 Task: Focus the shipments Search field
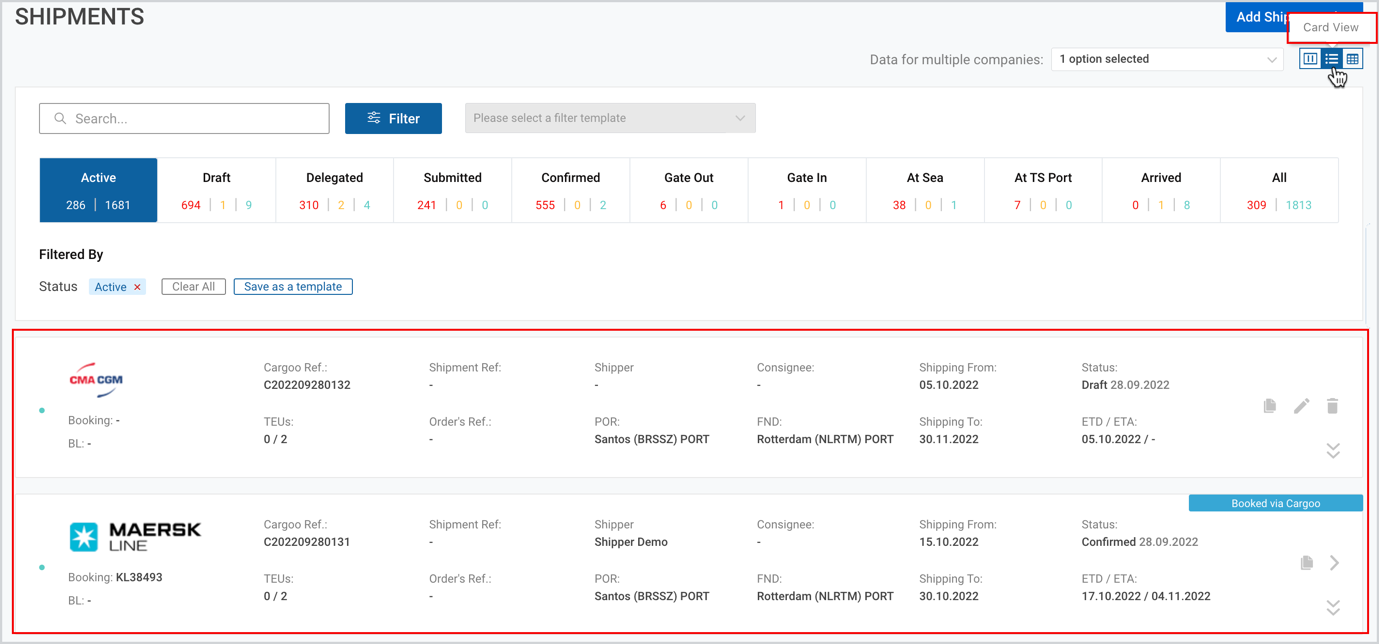(x=184, y=118)
